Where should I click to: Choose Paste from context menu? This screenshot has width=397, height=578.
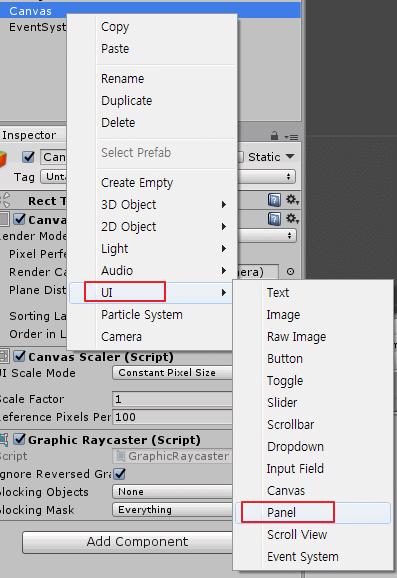(152, 49)
